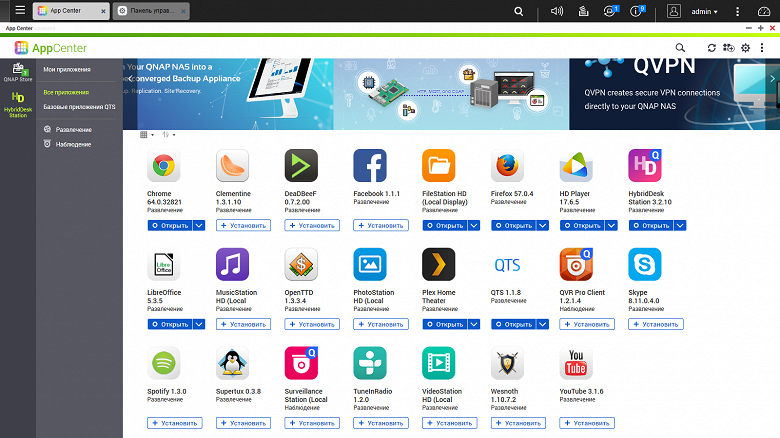
Task: Open the sort order dropdown
Action: [x=168, y=135]
